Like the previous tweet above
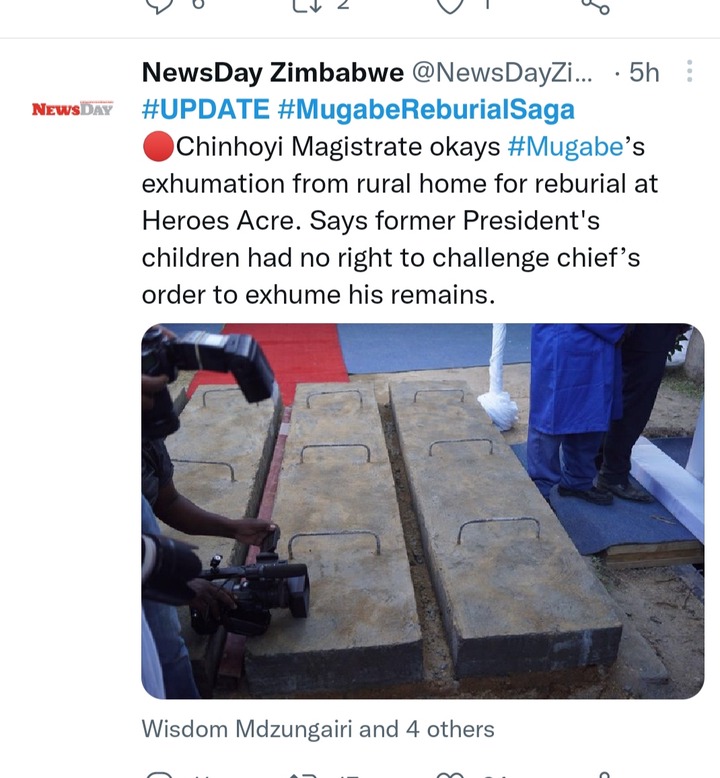 pyautogui.click(x=450, y=5)
